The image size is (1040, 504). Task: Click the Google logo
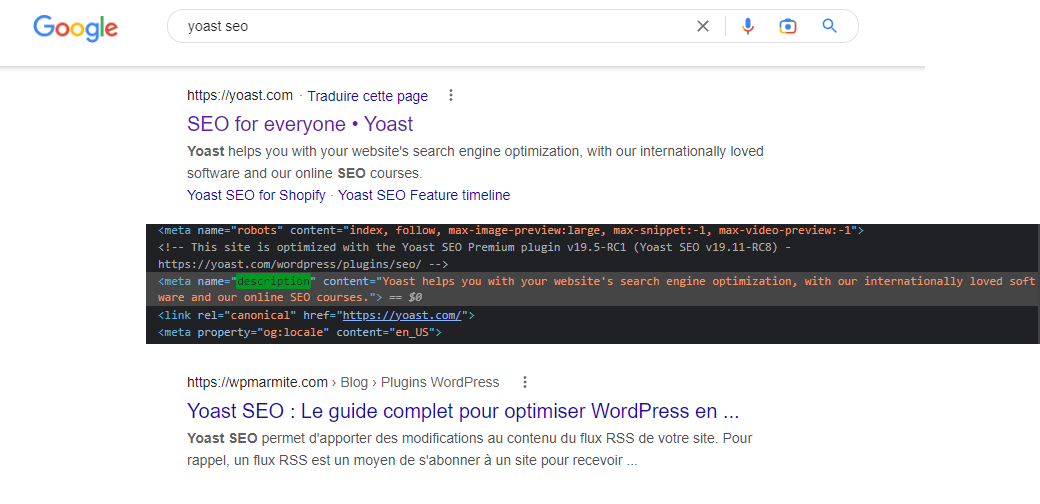tap(76, 27)
